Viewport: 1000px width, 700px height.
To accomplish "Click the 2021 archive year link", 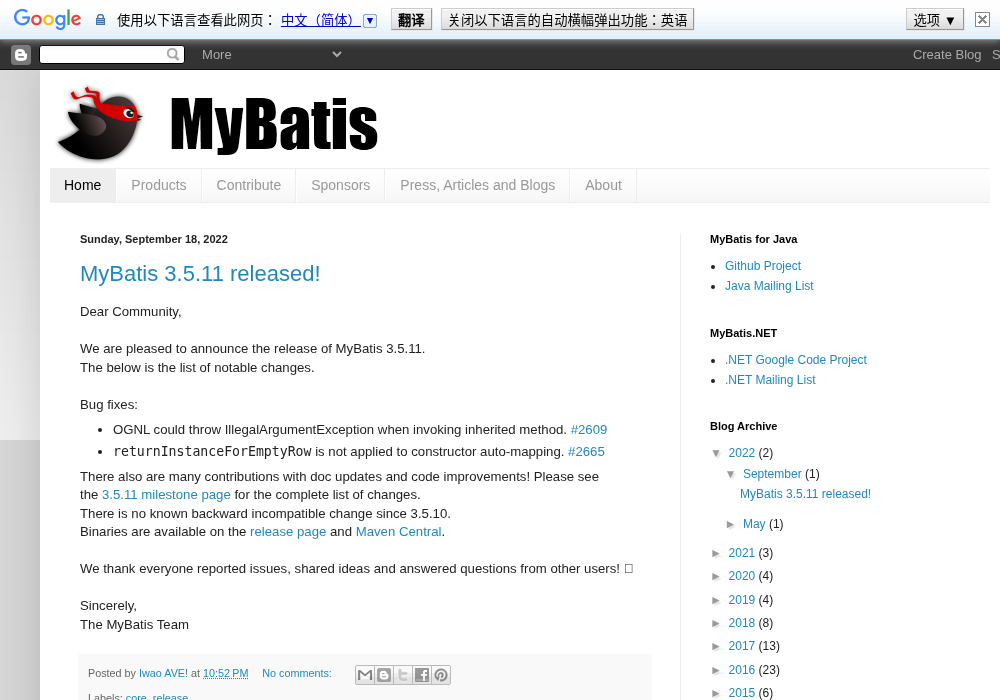I will 742,553.
